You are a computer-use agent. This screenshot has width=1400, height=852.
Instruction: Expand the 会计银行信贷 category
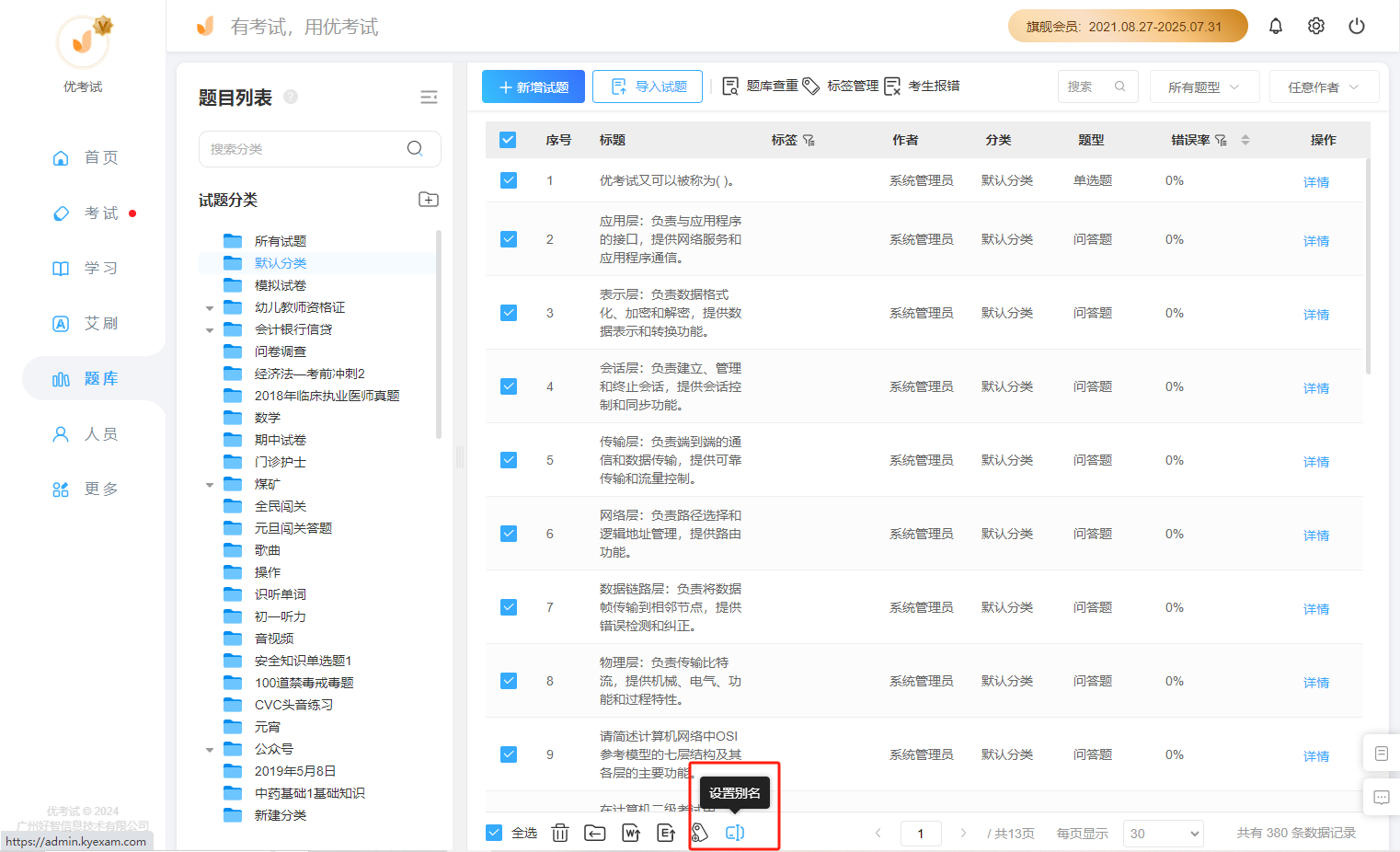tap(210, 330)
